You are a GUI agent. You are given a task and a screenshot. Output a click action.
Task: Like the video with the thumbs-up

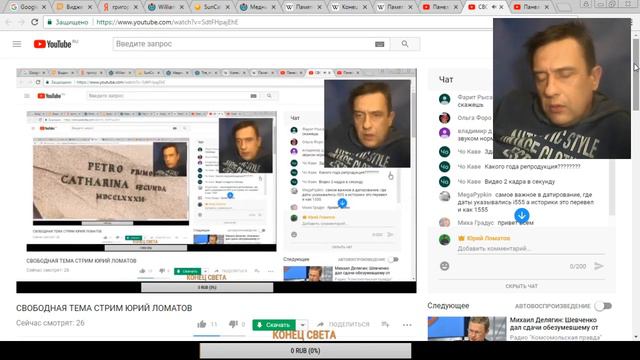tap(202, 324)
